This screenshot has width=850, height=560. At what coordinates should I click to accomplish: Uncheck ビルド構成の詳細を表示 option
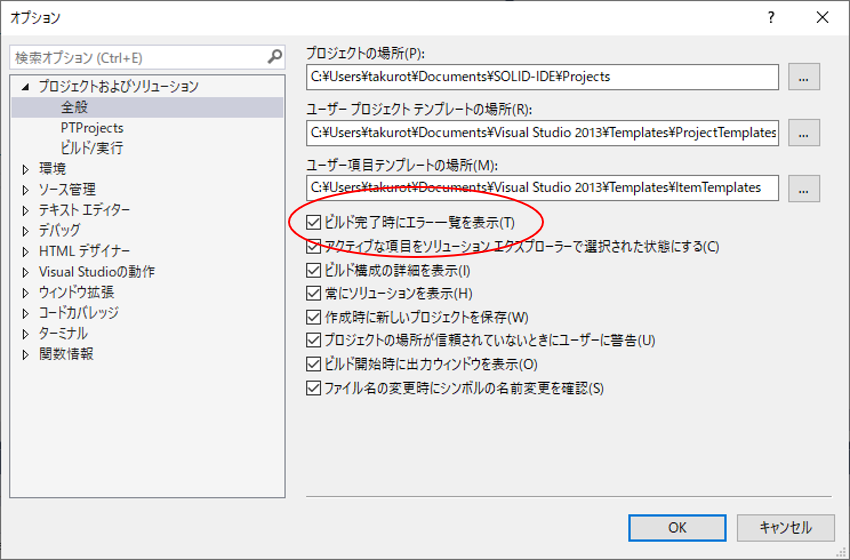click(x=315, y=270)
